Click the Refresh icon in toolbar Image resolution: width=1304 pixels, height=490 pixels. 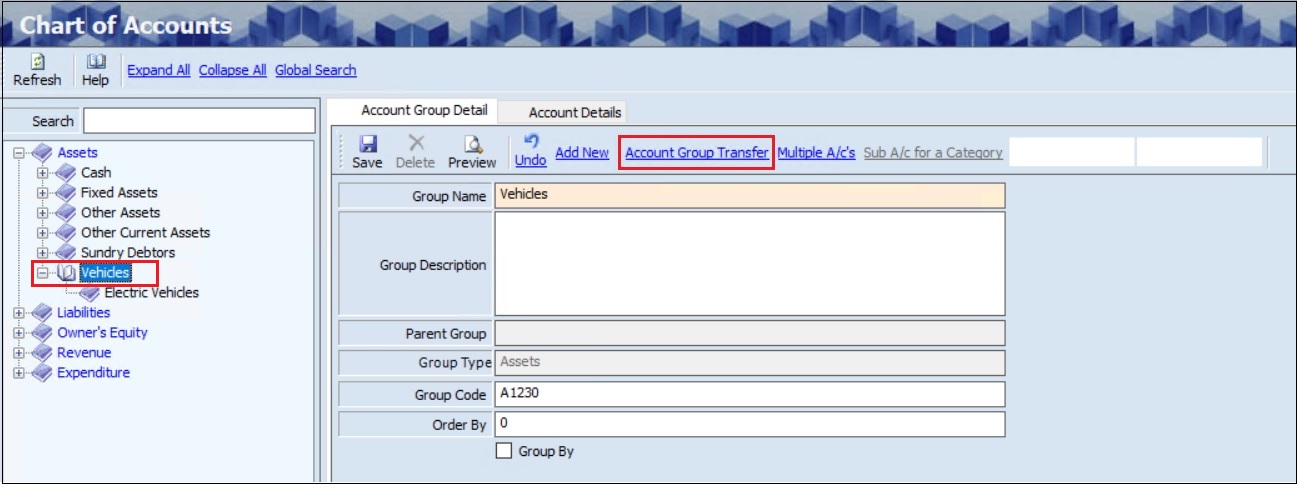[x=36, y=63]
